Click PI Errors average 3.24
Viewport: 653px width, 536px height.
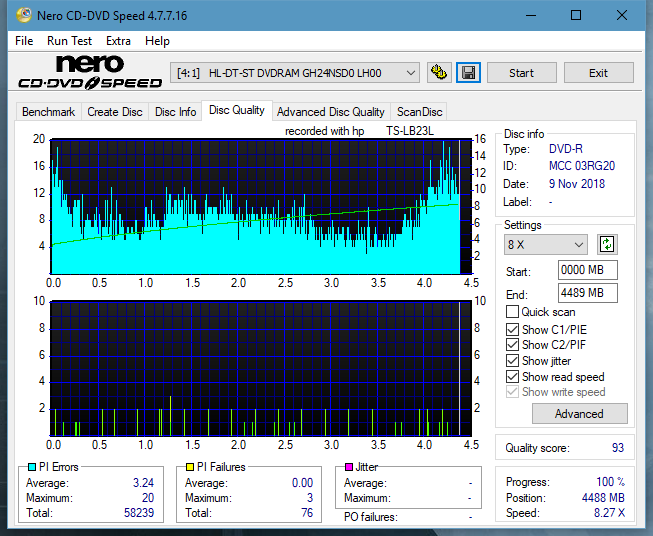point(143,483)
